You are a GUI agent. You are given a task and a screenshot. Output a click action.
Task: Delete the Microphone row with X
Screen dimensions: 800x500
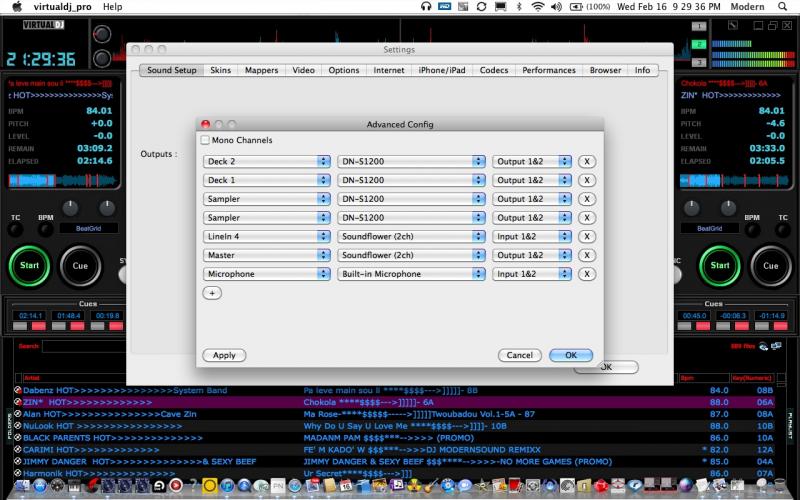[587, 274]
